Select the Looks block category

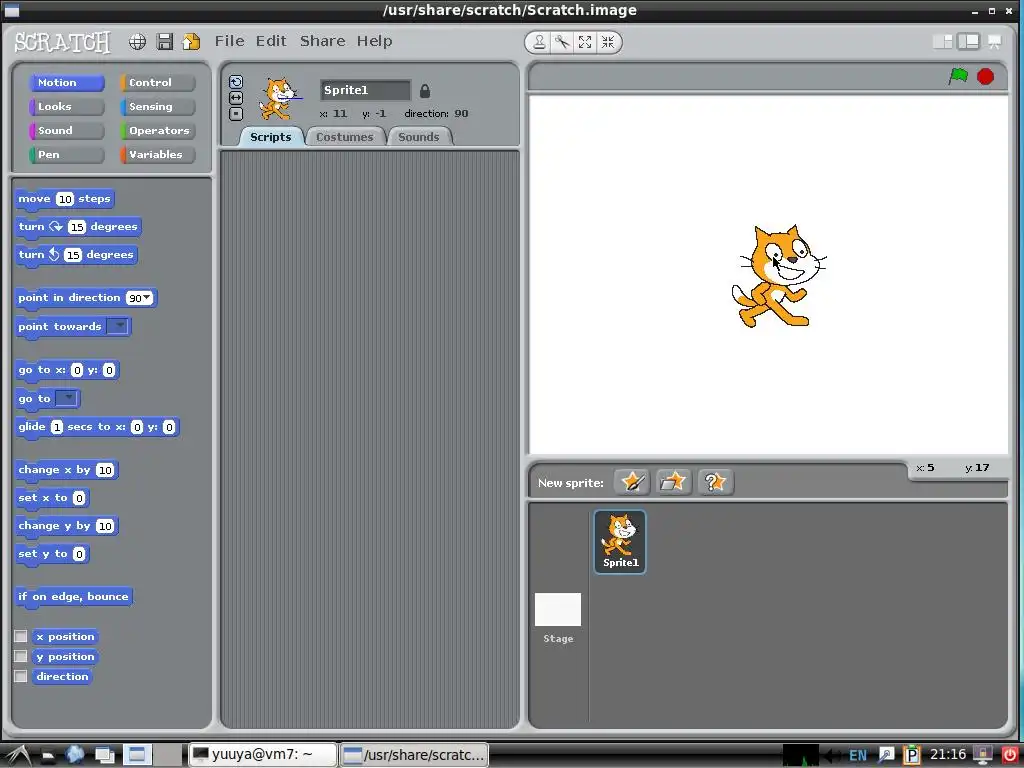pyautogui.click(x=67, y=106)
